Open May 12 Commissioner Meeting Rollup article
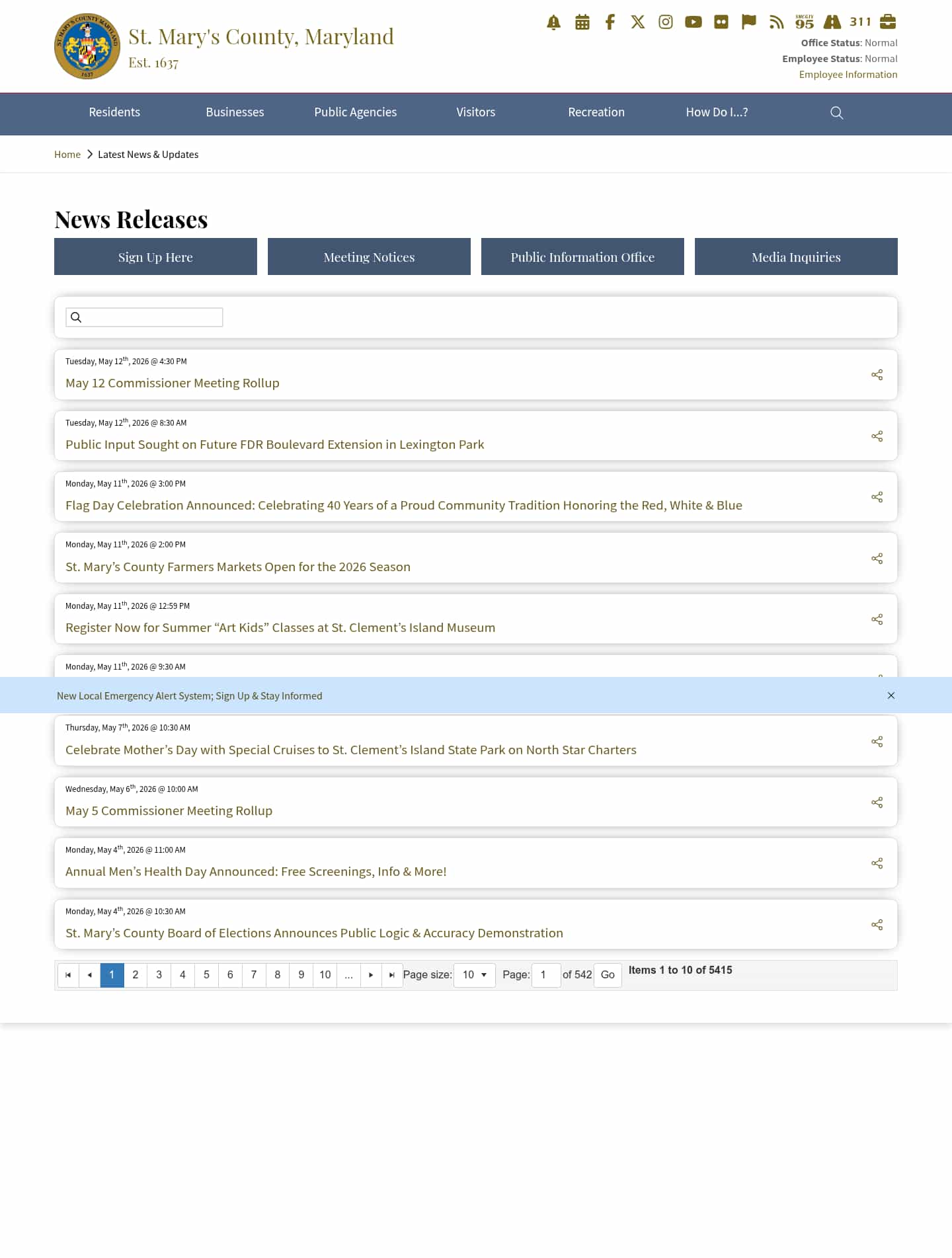The width and height of the screenshot is (952, 1258). [173, 383]
